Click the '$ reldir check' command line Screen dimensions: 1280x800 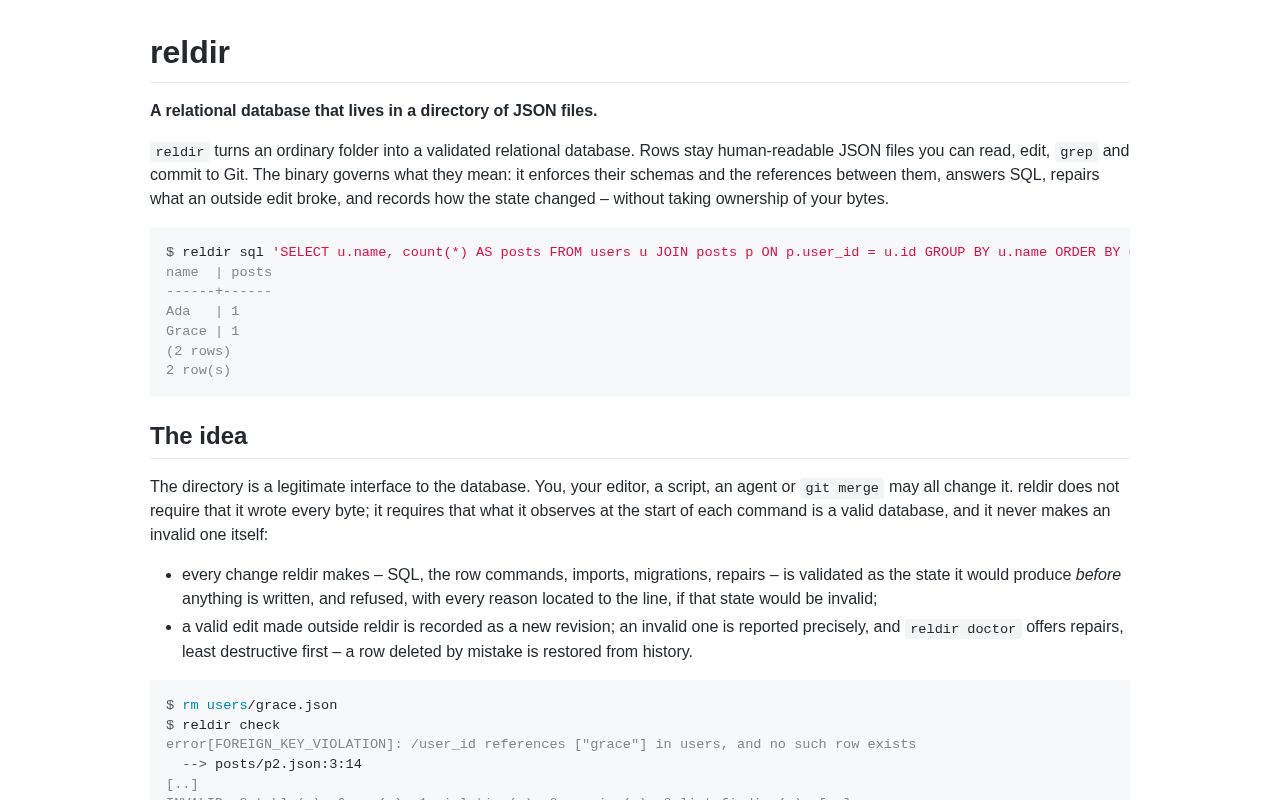pyautogui.click(x=223, y=725)
